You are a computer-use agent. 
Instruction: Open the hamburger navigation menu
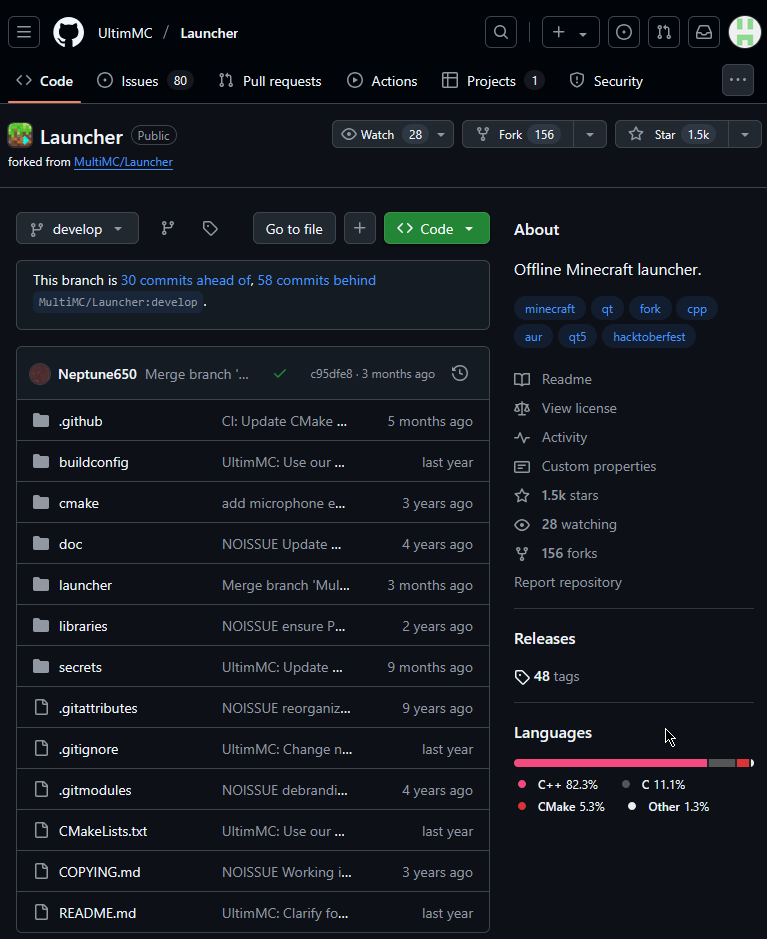pyautogui.click(x=24, y=32)
